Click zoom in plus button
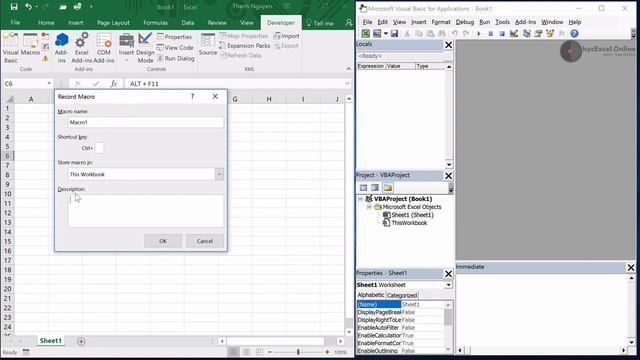The width and height of the screenshot is (640, 360). click(327, 352)
